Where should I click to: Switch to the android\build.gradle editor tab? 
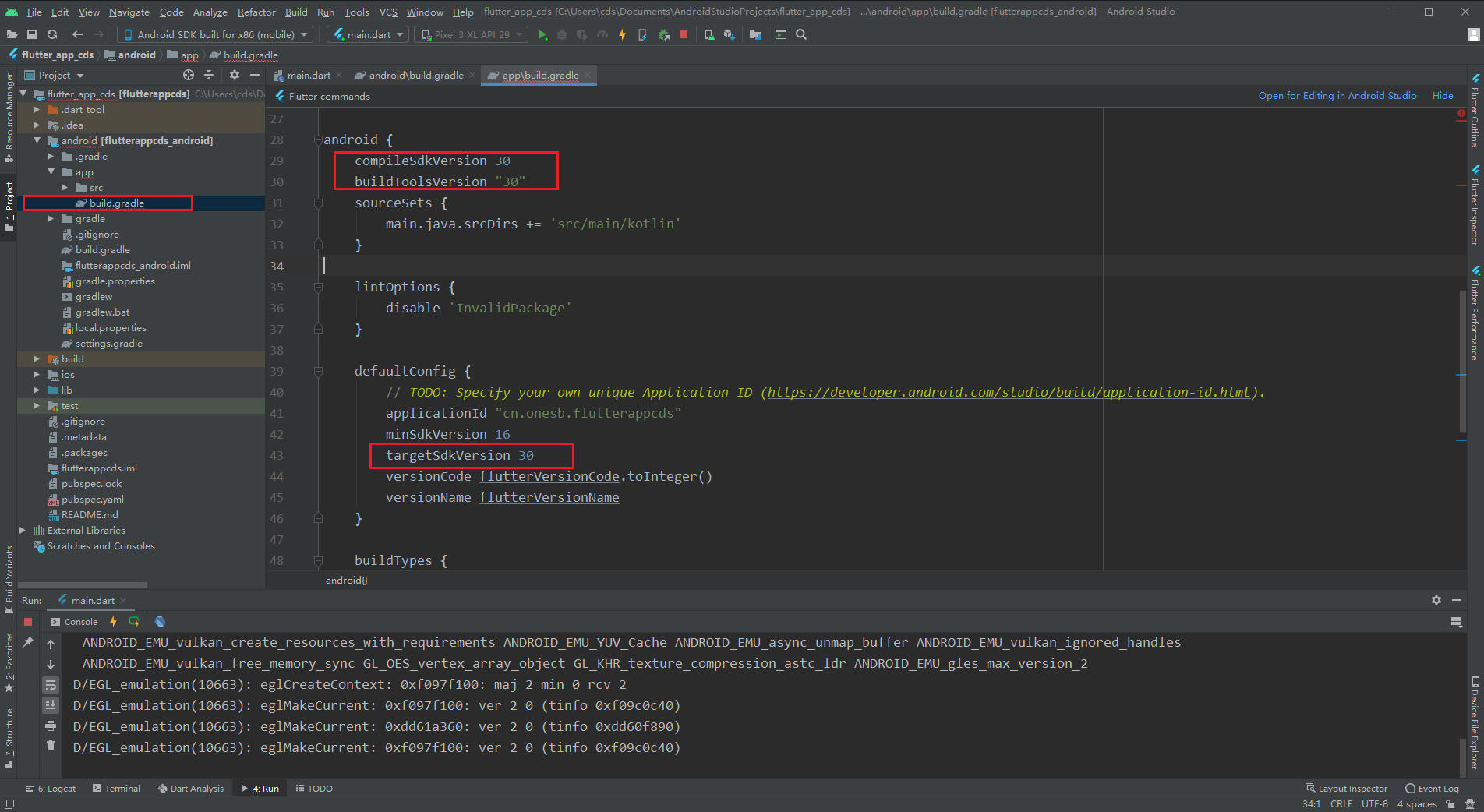tap(415, 76)
